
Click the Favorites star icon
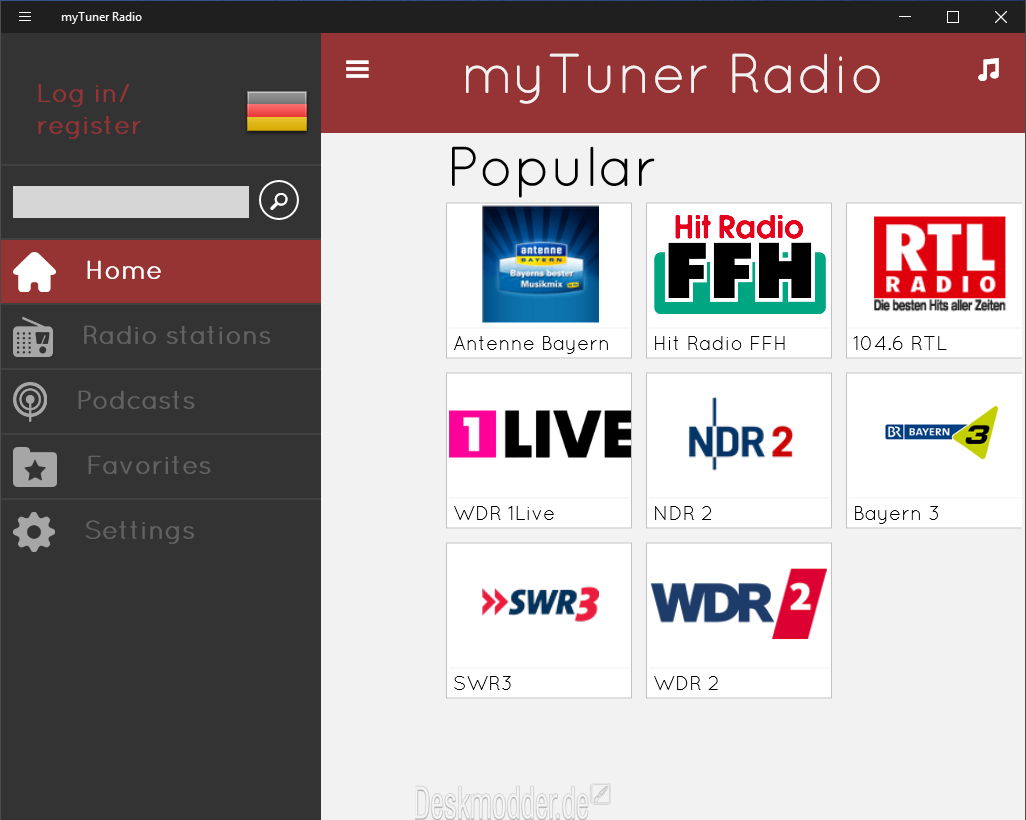click(x=34, y=466)
